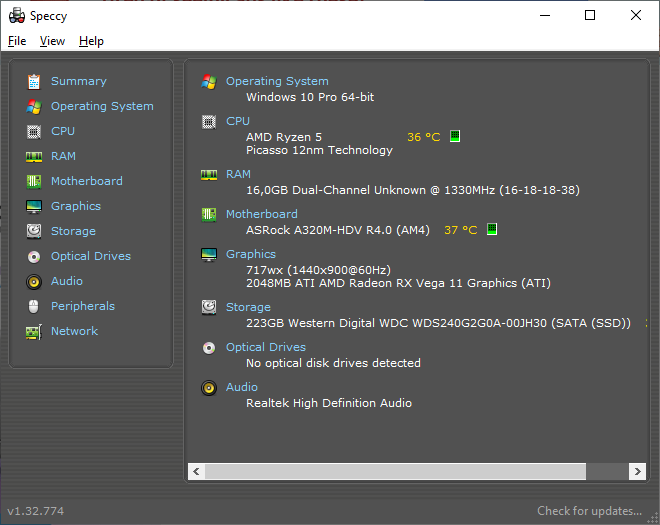Screen dimensions: 660x525
Task: Click the AMD Ryzen 5 text
Action: [x=284, y=137]
